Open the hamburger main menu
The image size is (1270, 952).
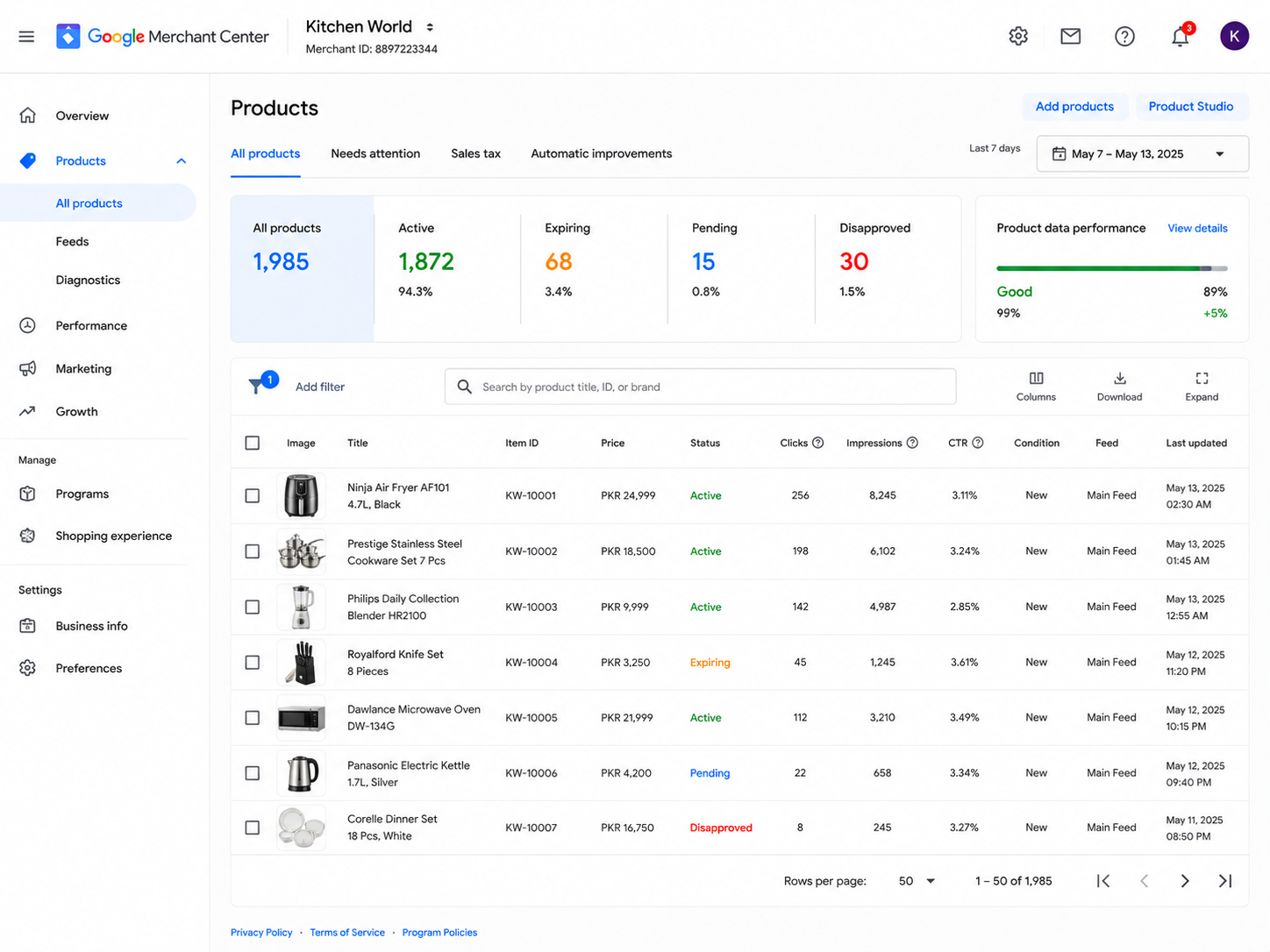click(x=26, y=36)
